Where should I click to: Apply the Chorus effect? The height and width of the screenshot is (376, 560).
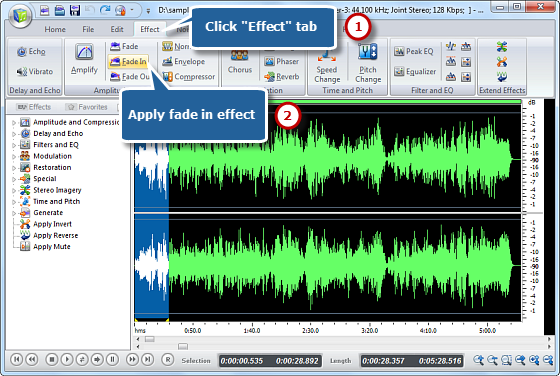240,62
